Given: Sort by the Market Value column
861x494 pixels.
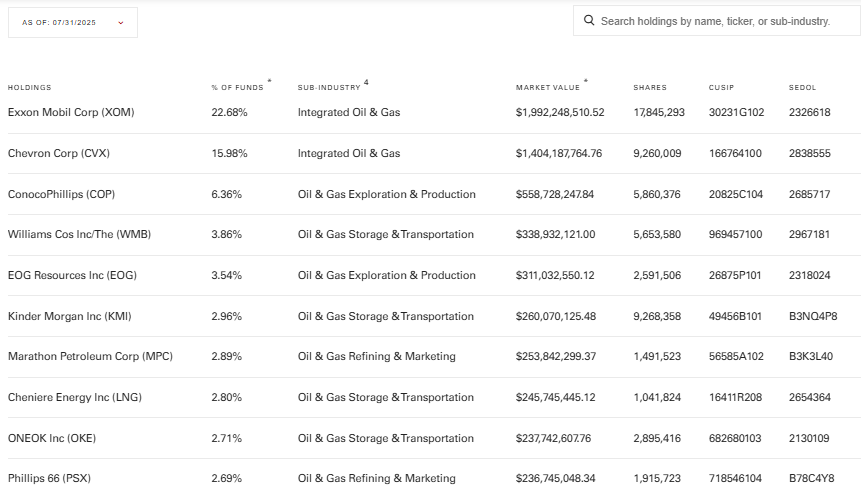Looking at the screenshot, I should (547, 88).
